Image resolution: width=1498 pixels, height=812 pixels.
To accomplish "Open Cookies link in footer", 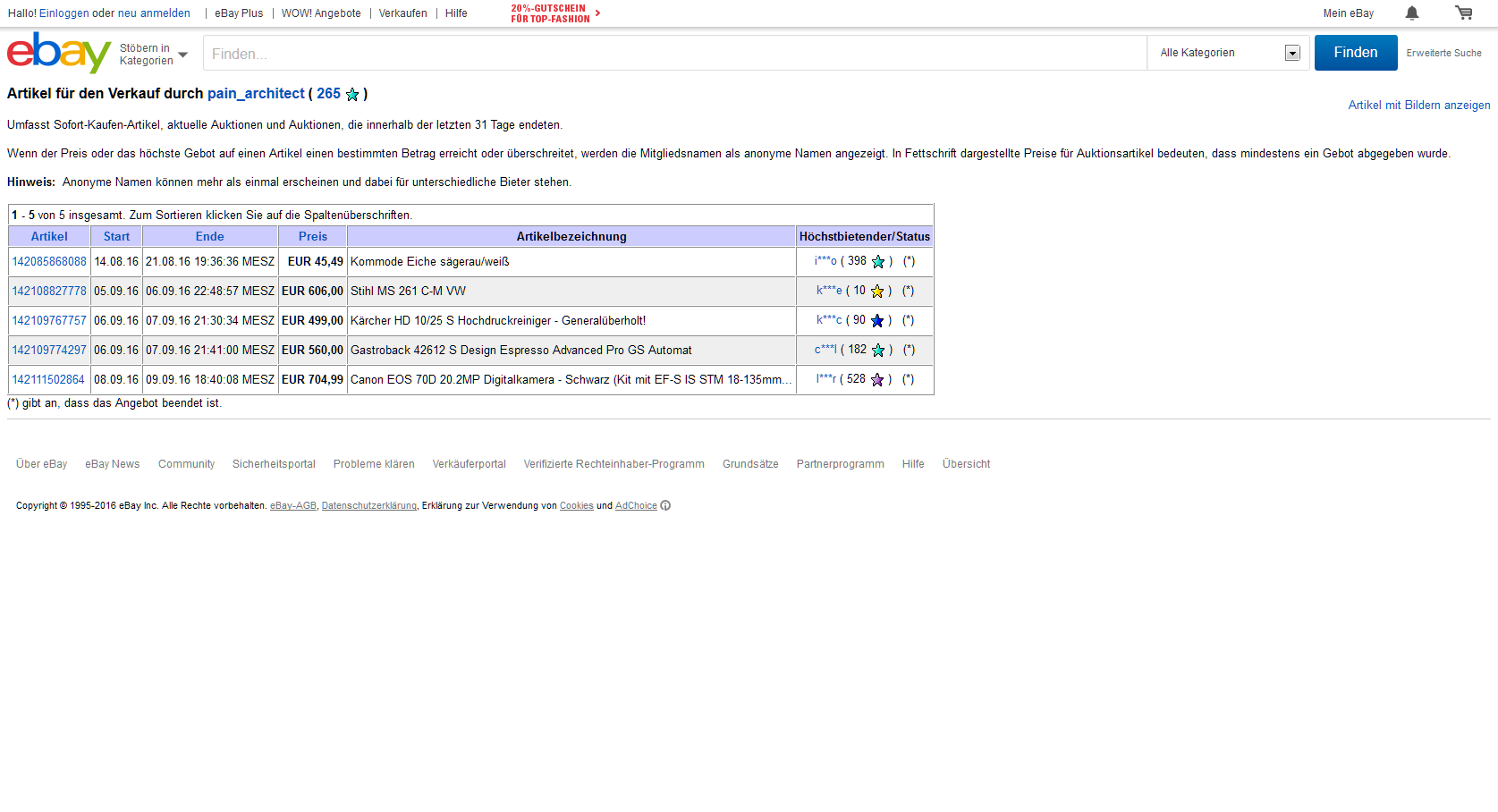I will [577, 506].
